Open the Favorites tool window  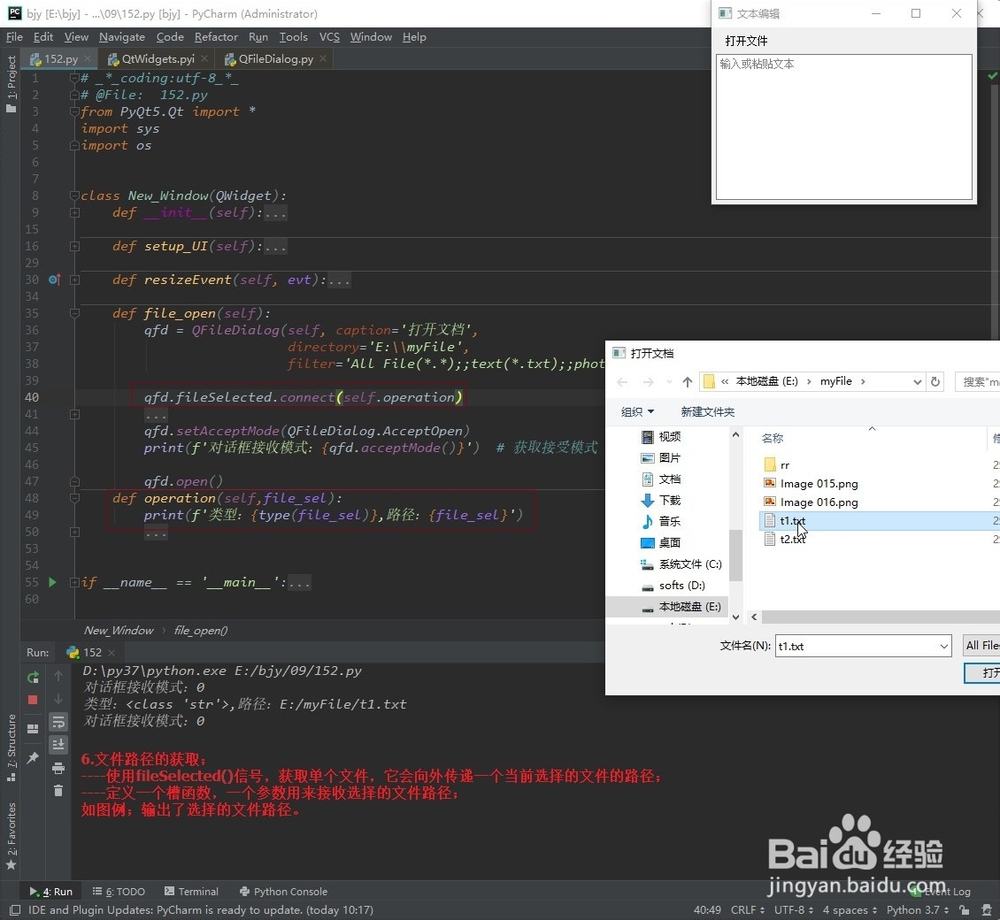[11, 835]
